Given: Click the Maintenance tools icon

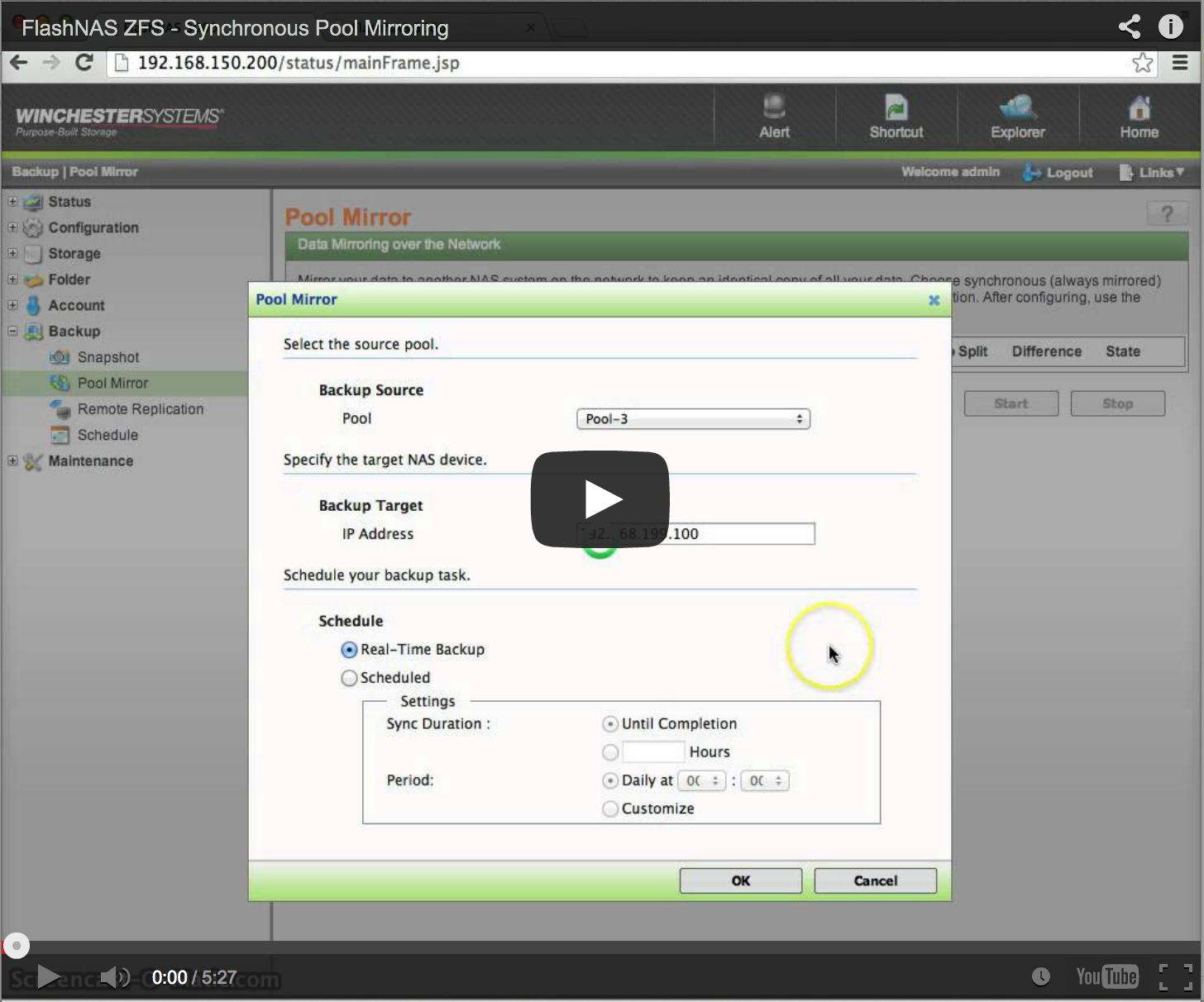Looking at the screenshot, I should pos(33,461).
